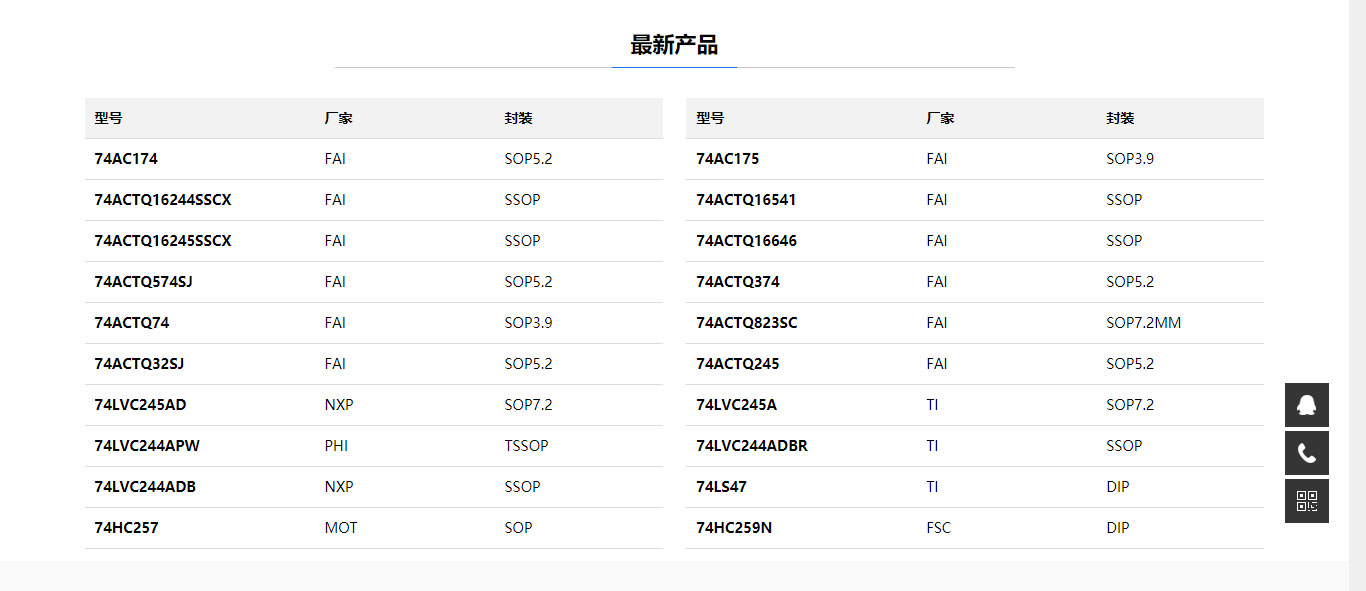Click the 最新产品 section heading
This screenshot has width=1366, height=591.
pos(674,45)
